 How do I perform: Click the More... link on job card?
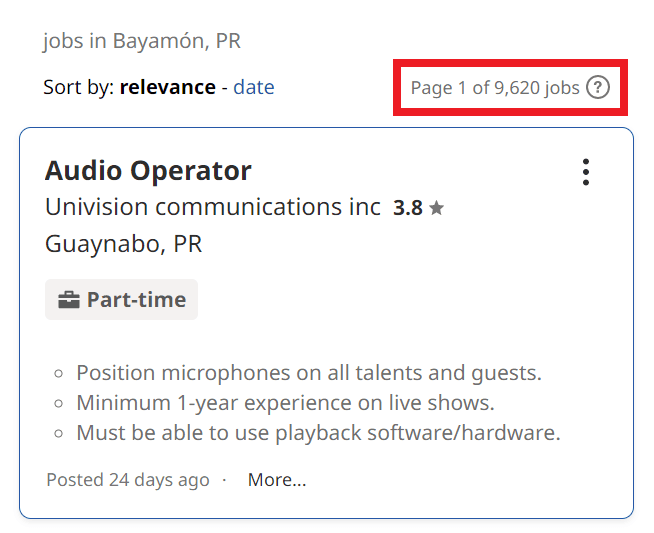point(277,480)
